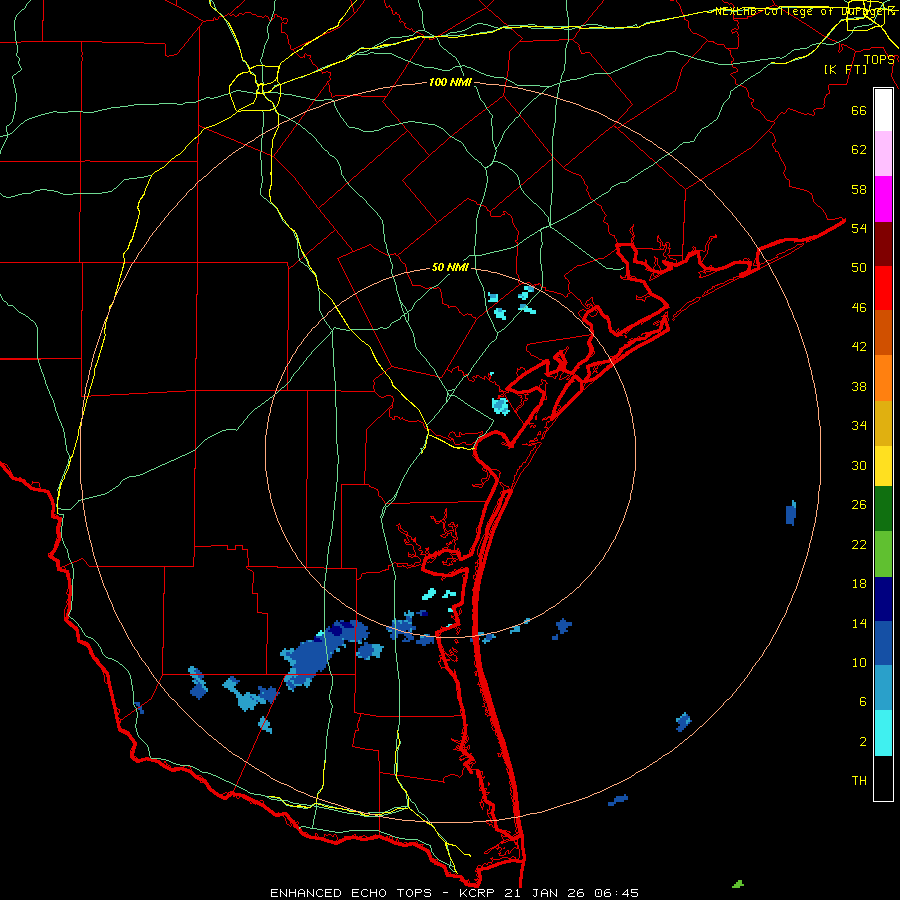Viewport: 900px width, 900px height.
Task: Click the '50 NMI' range ring label
Action: (x=450, y=267)
